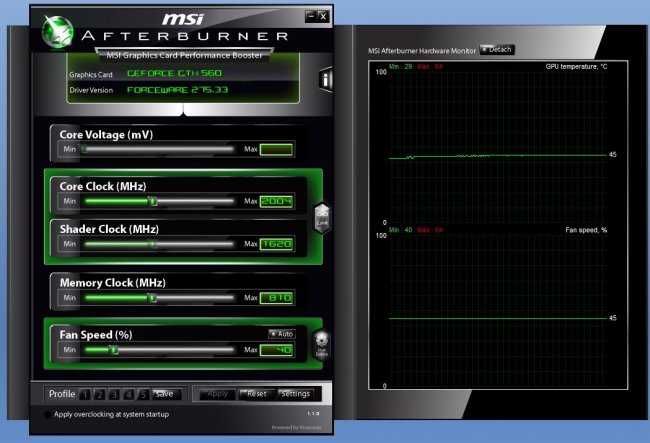
Task: Click the 'Powered by Rivatuner' text
Action: click(296, 427)
